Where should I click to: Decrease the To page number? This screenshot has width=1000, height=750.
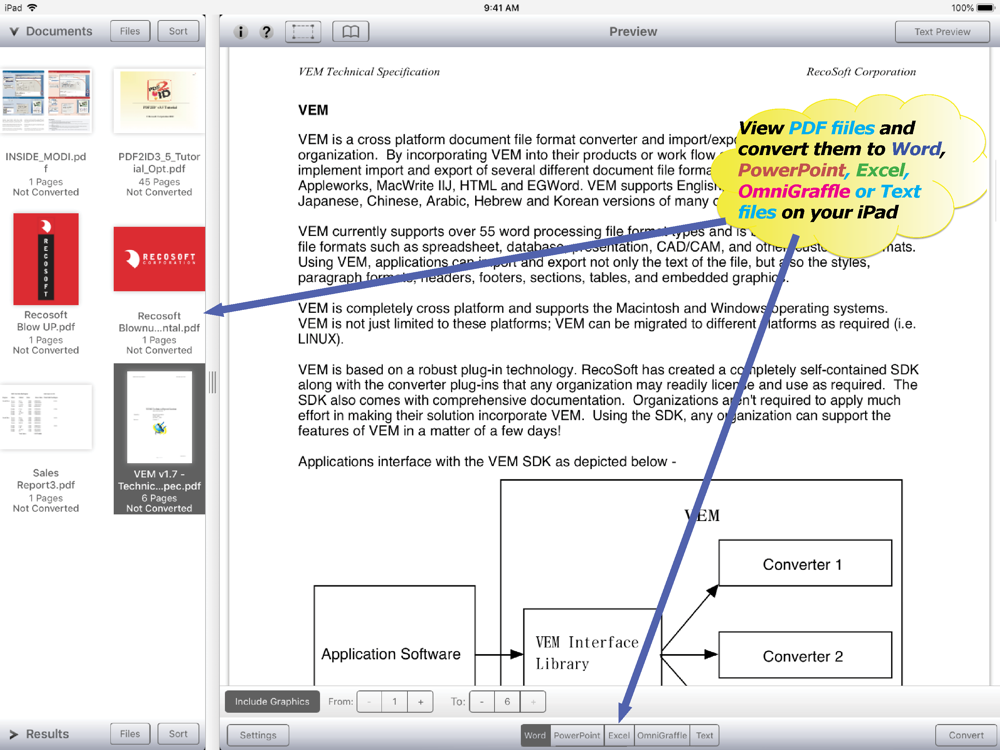(482, 702)
